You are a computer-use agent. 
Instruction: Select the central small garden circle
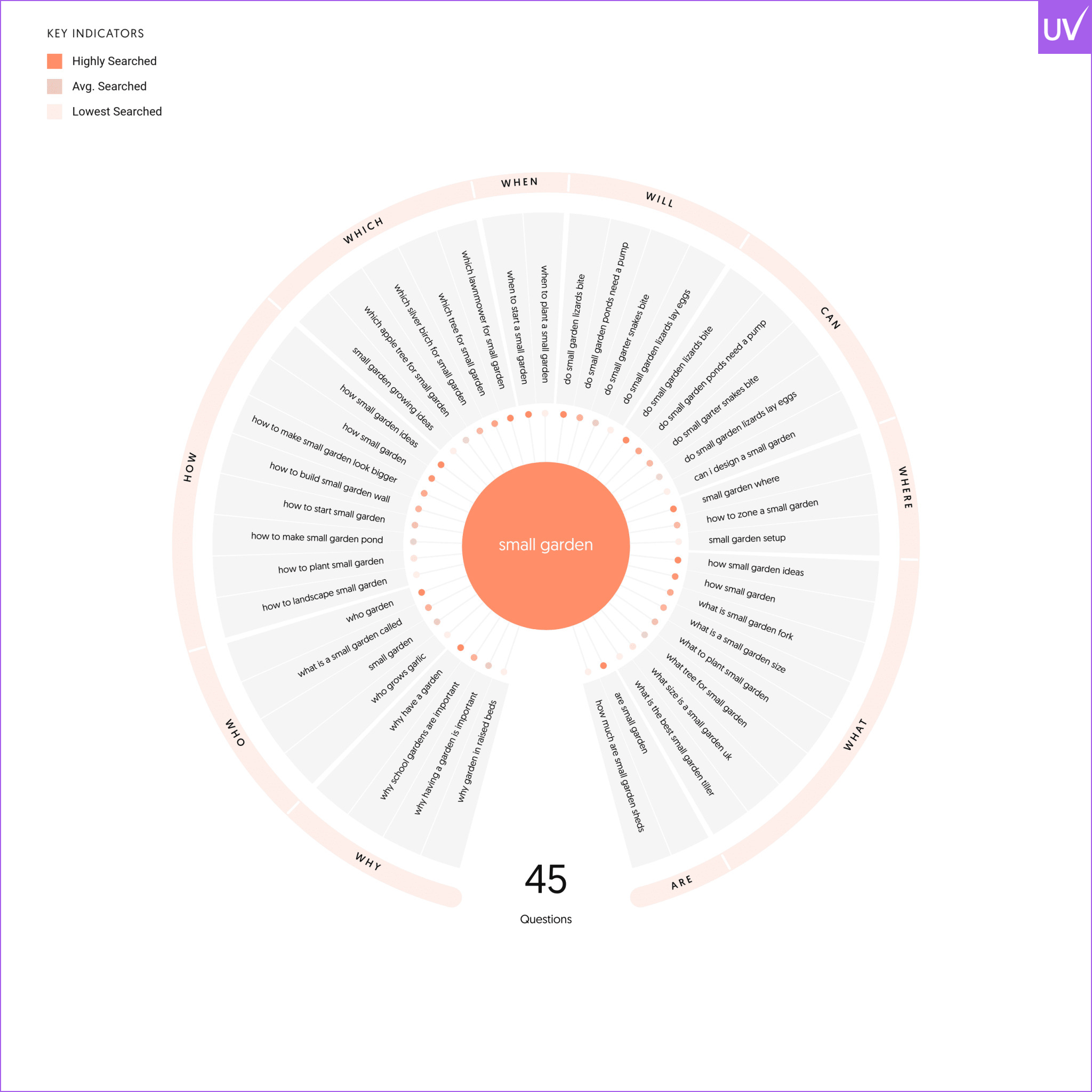[545, 545]
